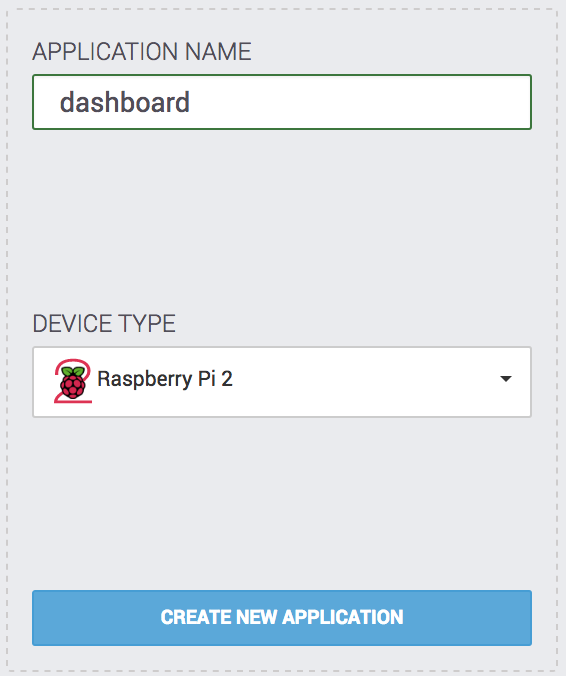Place the cursor after the dashboard text
The image size is (566, 676).
point(191,102)
